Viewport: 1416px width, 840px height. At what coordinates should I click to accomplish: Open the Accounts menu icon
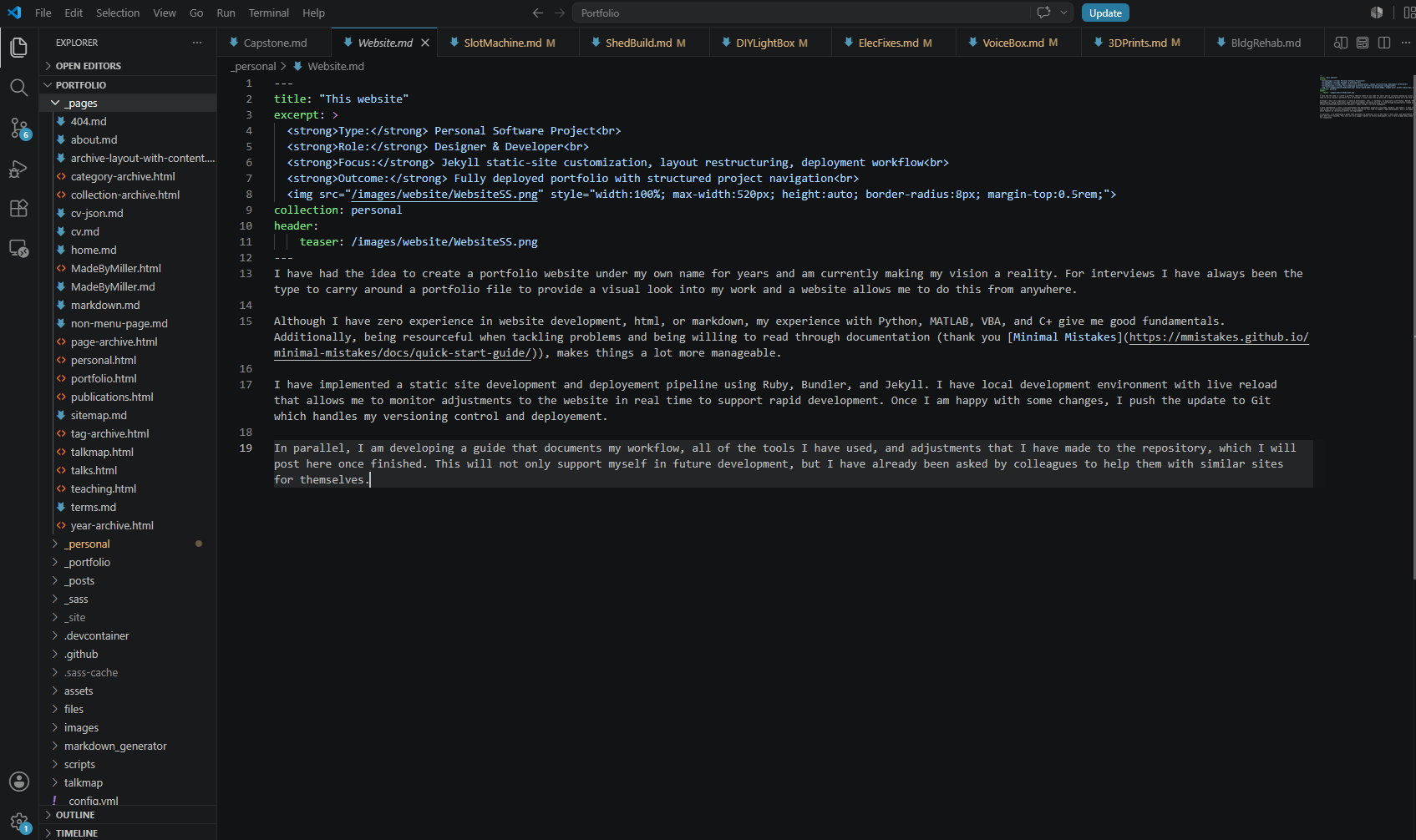[18, 782]
